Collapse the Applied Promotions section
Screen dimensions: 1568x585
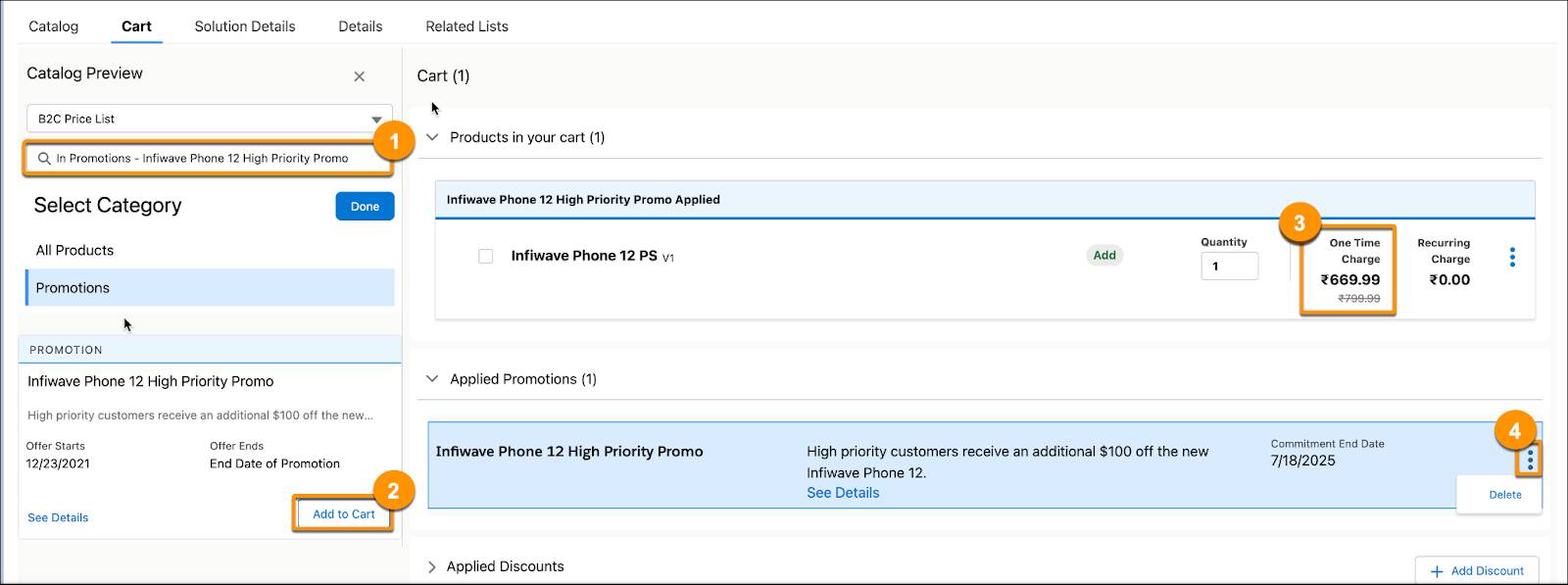[432, 379]
